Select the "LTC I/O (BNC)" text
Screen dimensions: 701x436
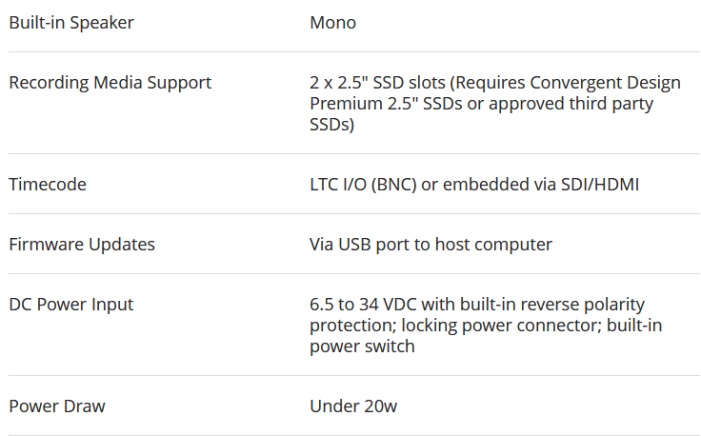tap(361, 186)
